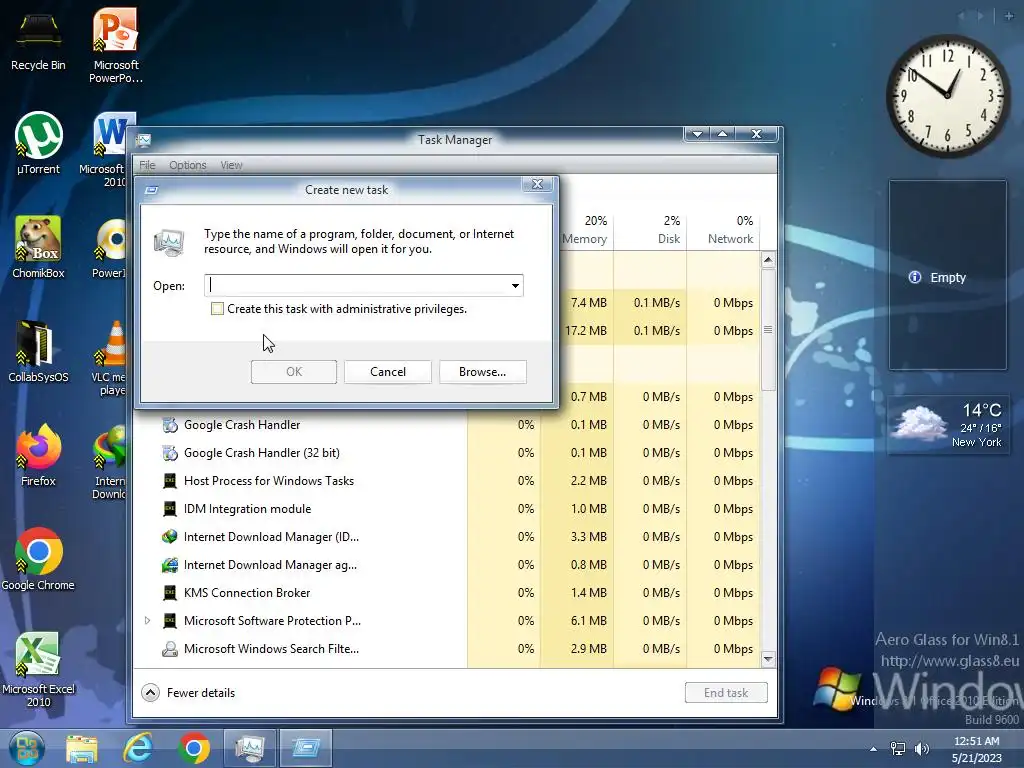Click the 6.1 MB memory cell
The height and width of the screenshot is (768, 1024).
point(588,621)
